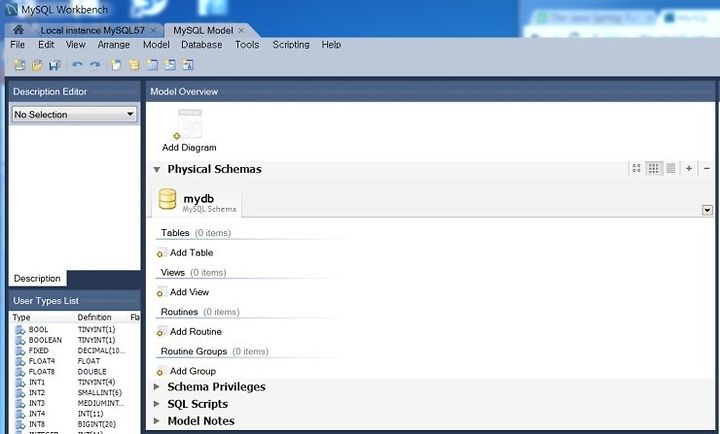
Task: Remove schema with the minus button
Action: point(707,169)
